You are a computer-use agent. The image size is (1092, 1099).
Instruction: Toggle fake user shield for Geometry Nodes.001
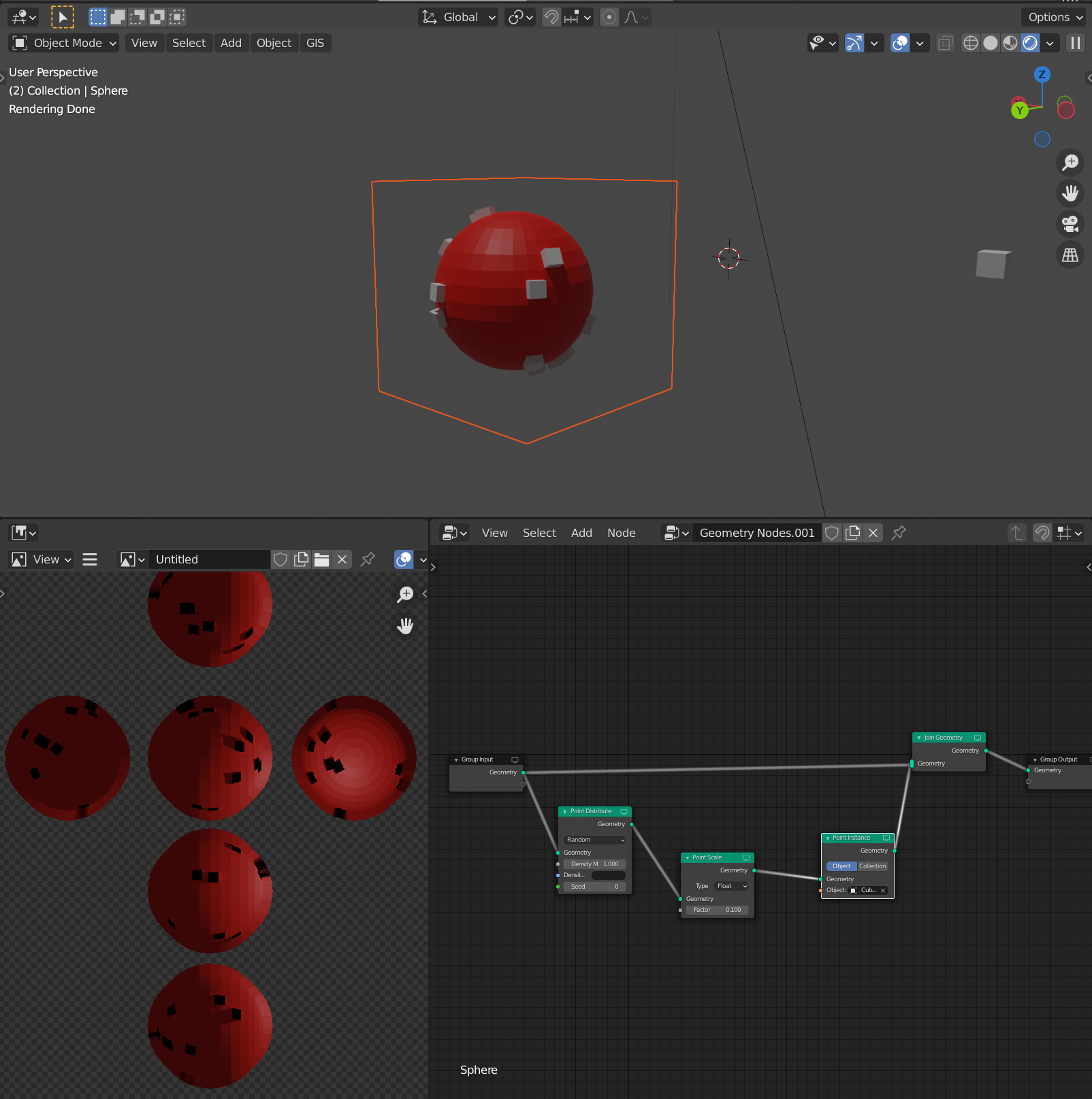pos(832,533)
